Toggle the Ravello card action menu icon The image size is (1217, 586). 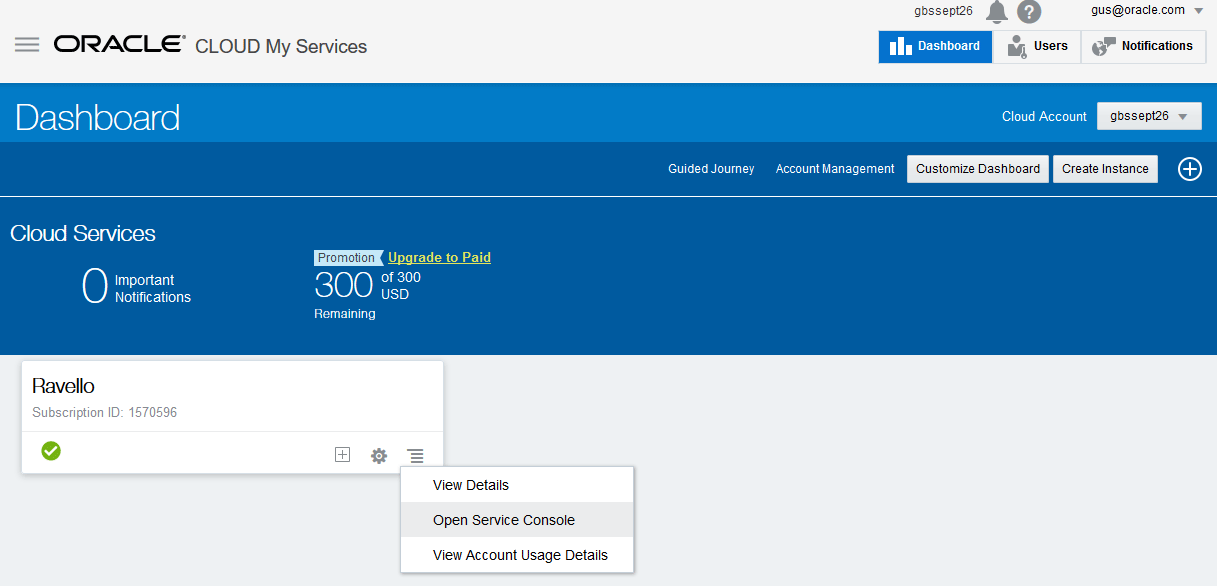pyautogui.click(x=415, y=455)
